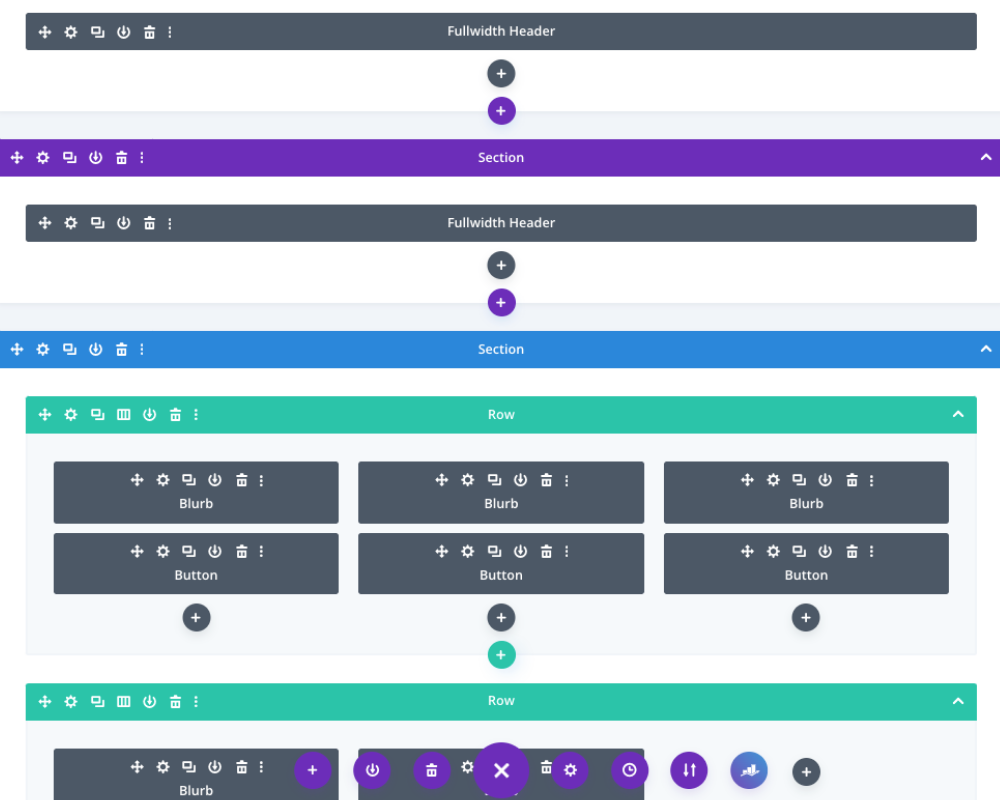The image size is (1000, 800).
Task: Open settings for the purple Section bar
Action: 43,158
